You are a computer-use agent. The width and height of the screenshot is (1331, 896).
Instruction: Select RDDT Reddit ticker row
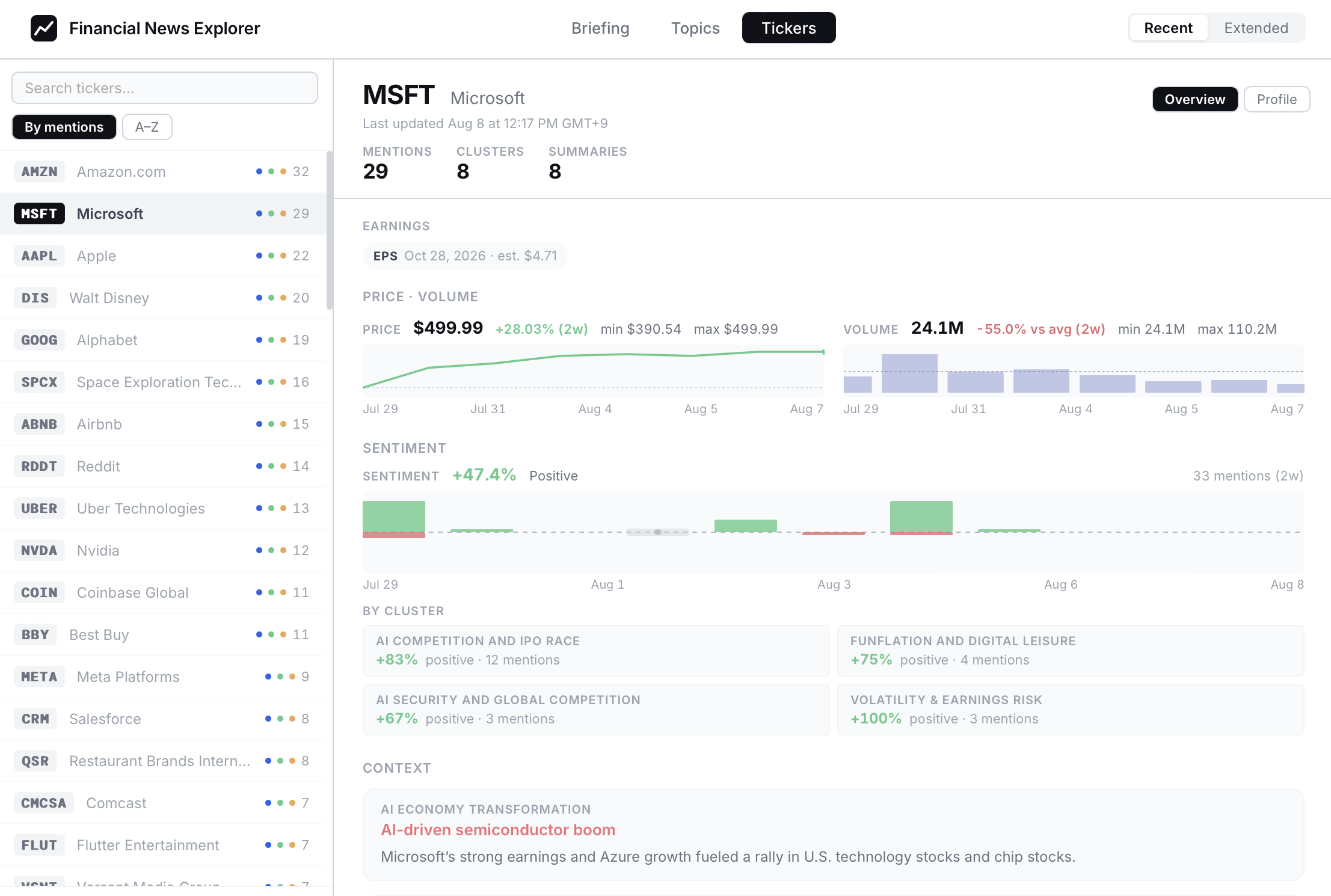point(163,466)
